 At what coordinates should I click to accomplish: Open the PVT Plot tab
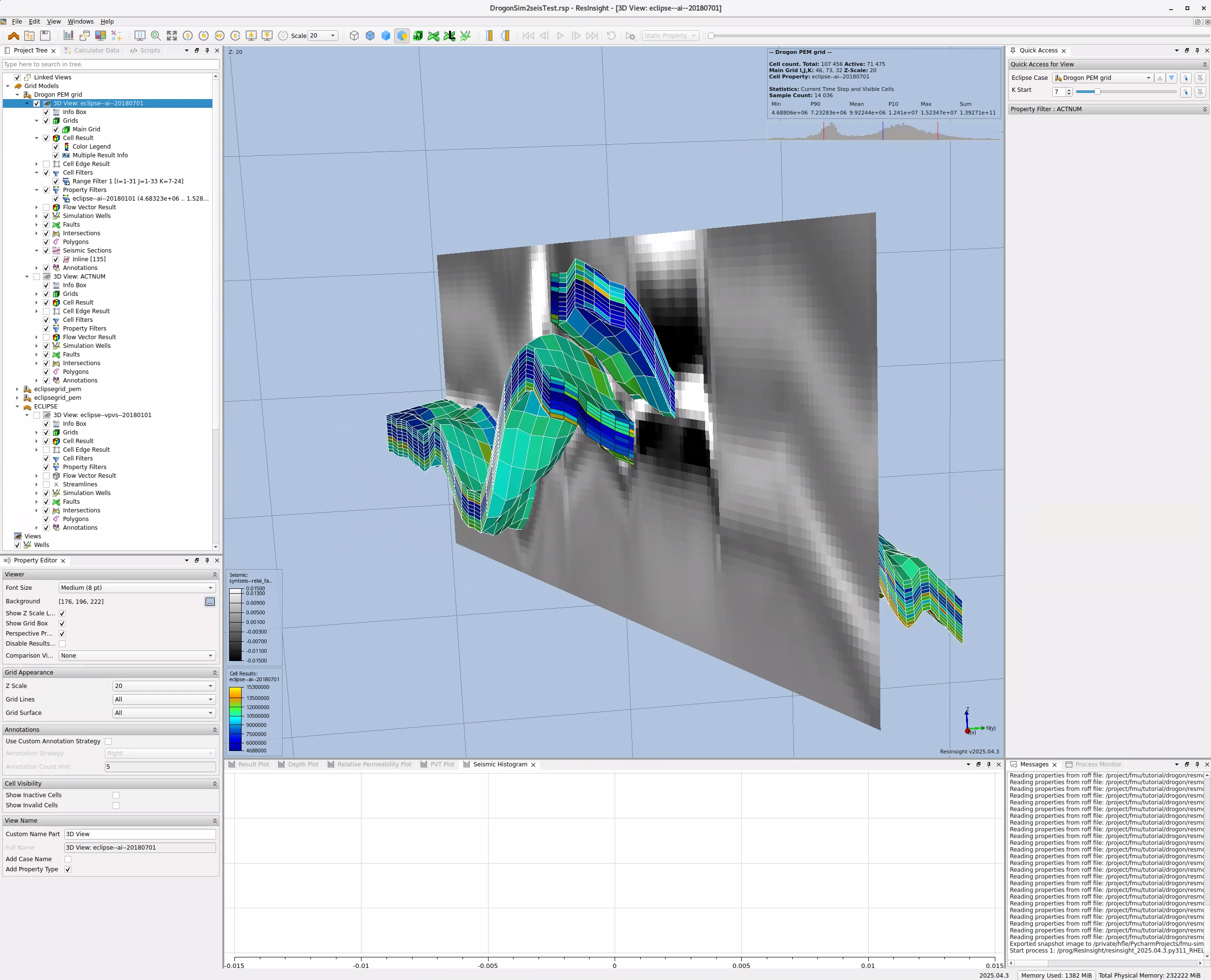pos(438,764)
